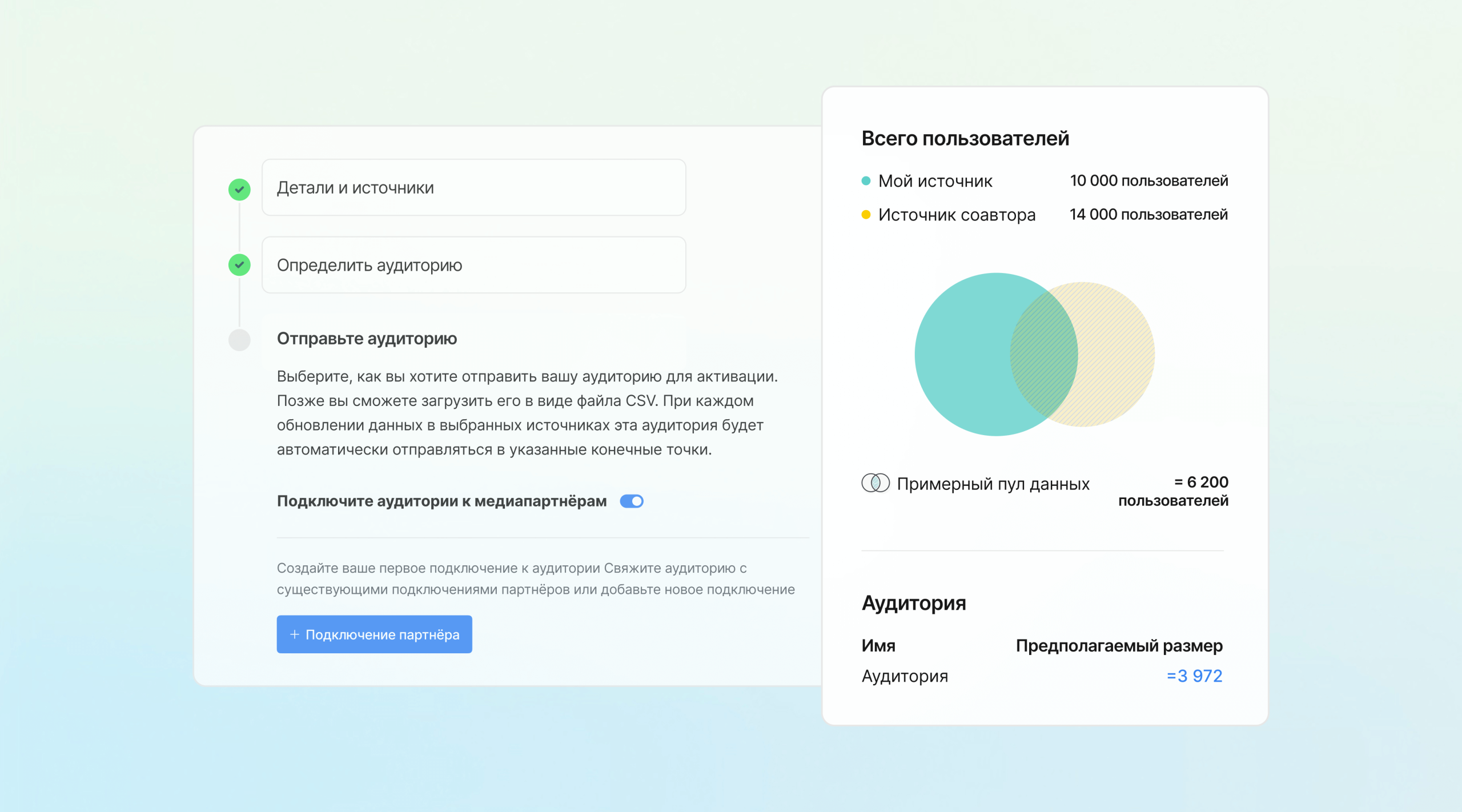Click the green checkmark beside Определить аудиторию

[x=239, y=265]
